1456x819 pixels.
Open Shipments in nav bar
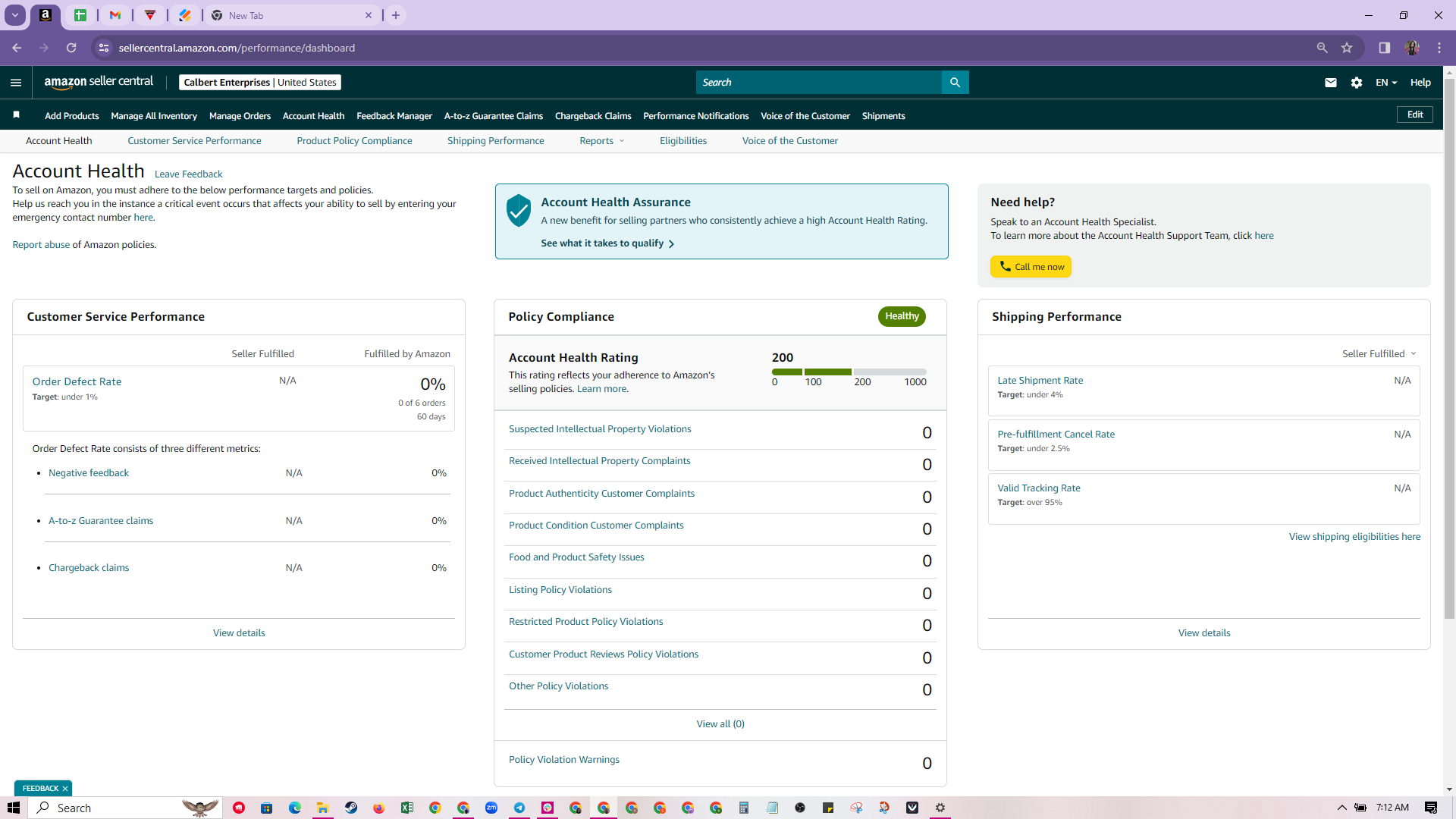883,116
